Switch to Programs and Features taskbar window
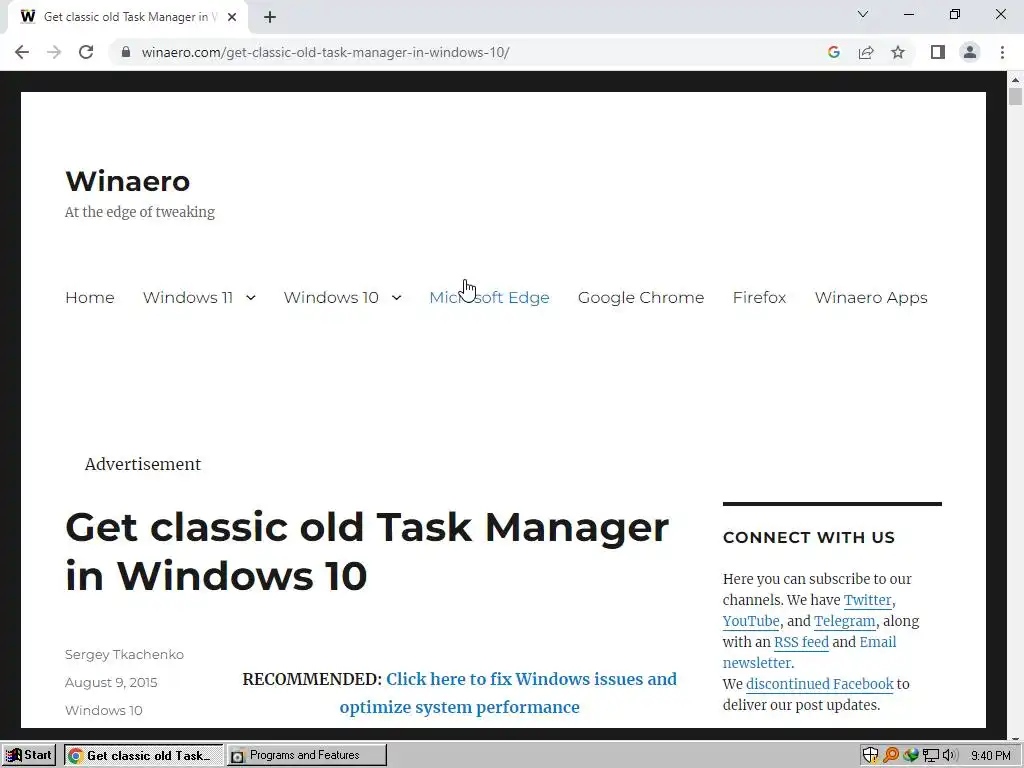Screen dimensions: 1024x768 pyautogui.click(x=307, y=755)
